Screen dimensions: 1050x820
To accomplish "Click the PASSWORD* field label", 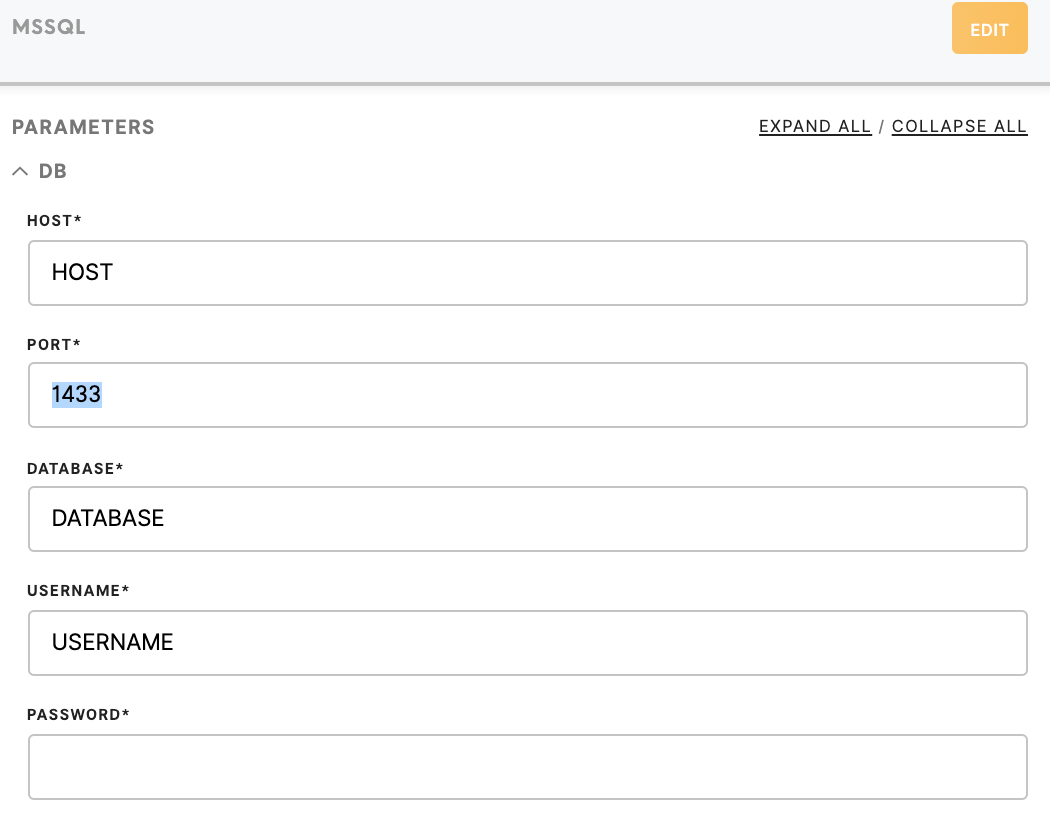I will click(78, 714).
